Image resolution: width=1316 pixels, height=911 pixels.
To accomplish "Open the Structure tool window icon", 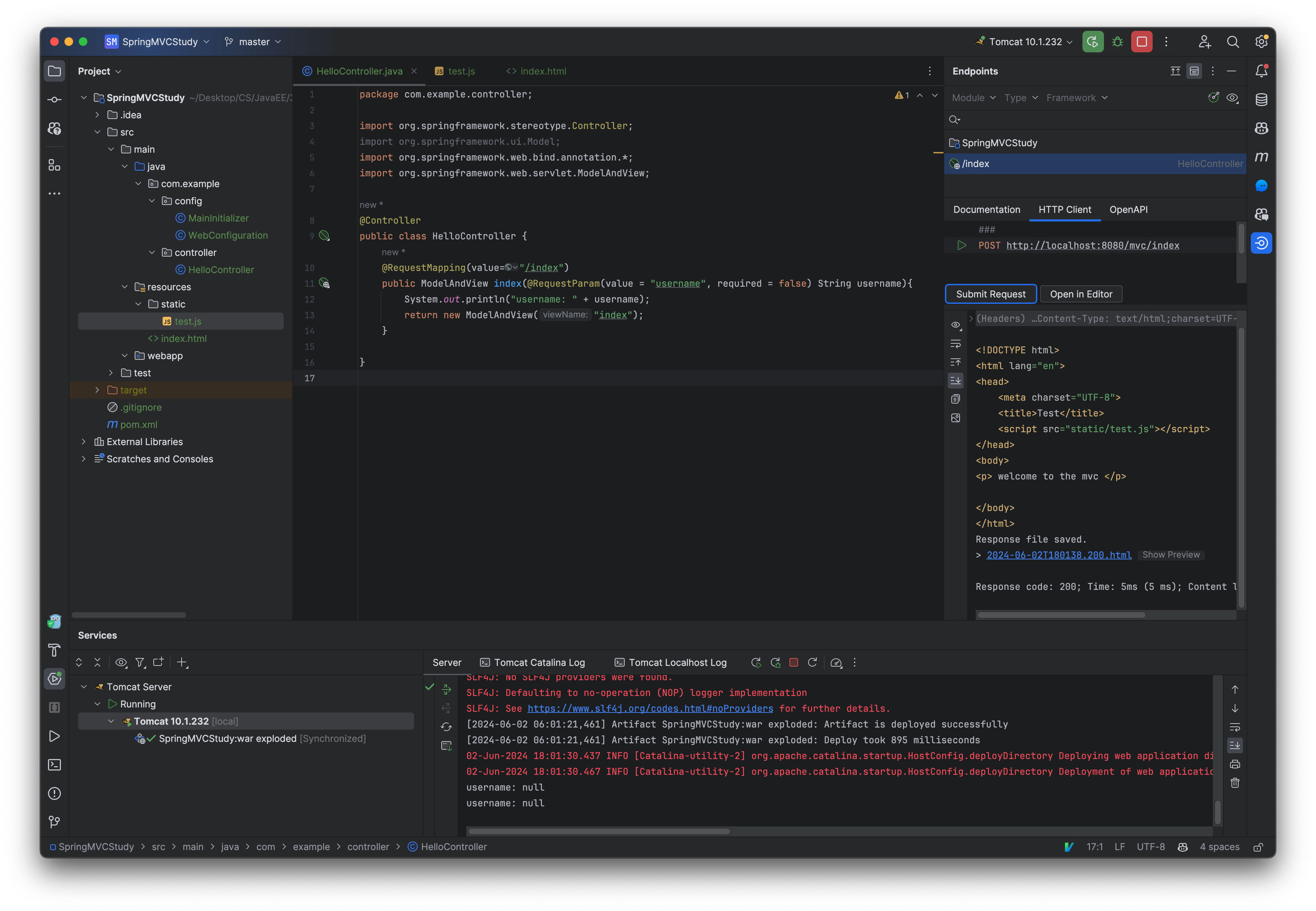I will [x=54, y=165].
